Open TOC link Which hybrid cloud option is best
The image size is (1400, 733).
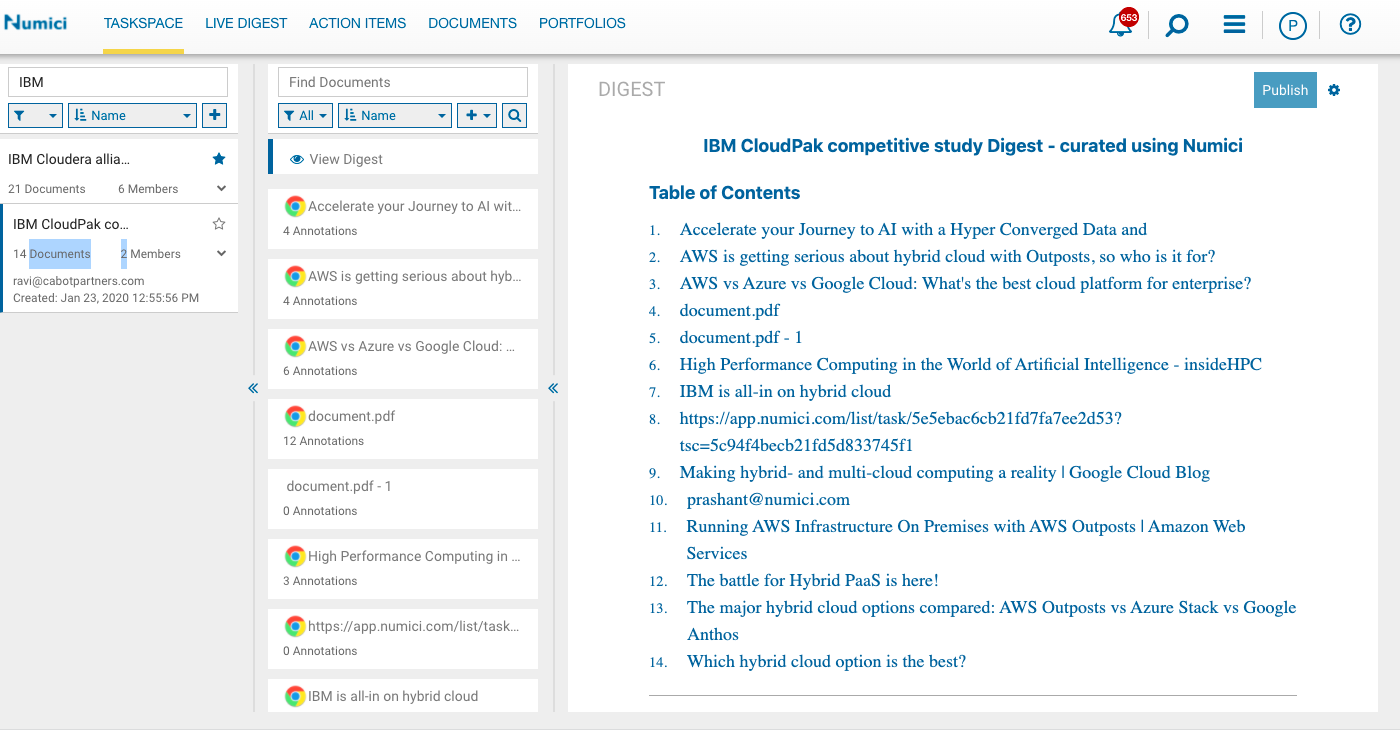pos(826,661)
